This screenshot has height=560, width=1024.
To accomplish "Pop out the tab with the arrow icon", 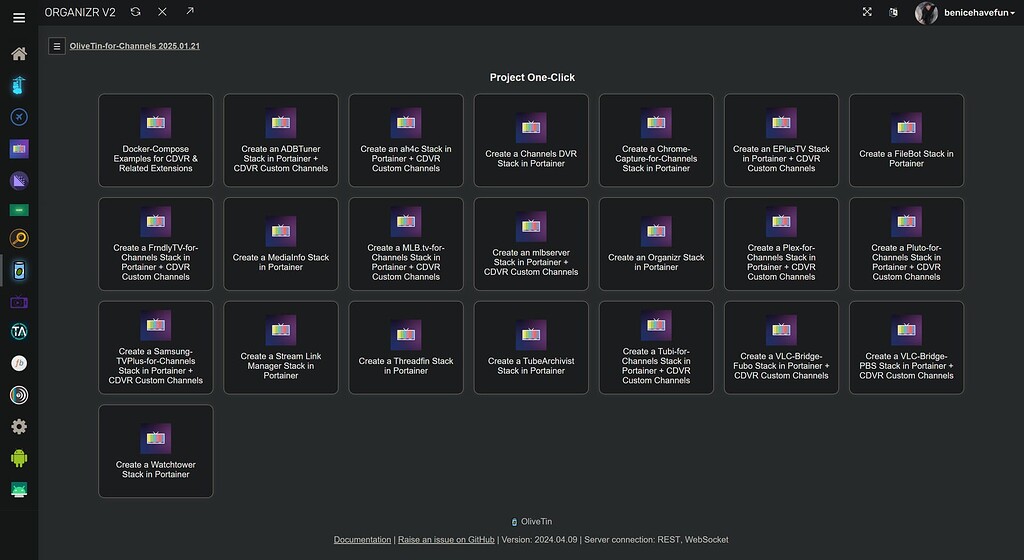I will click(189, 12).
